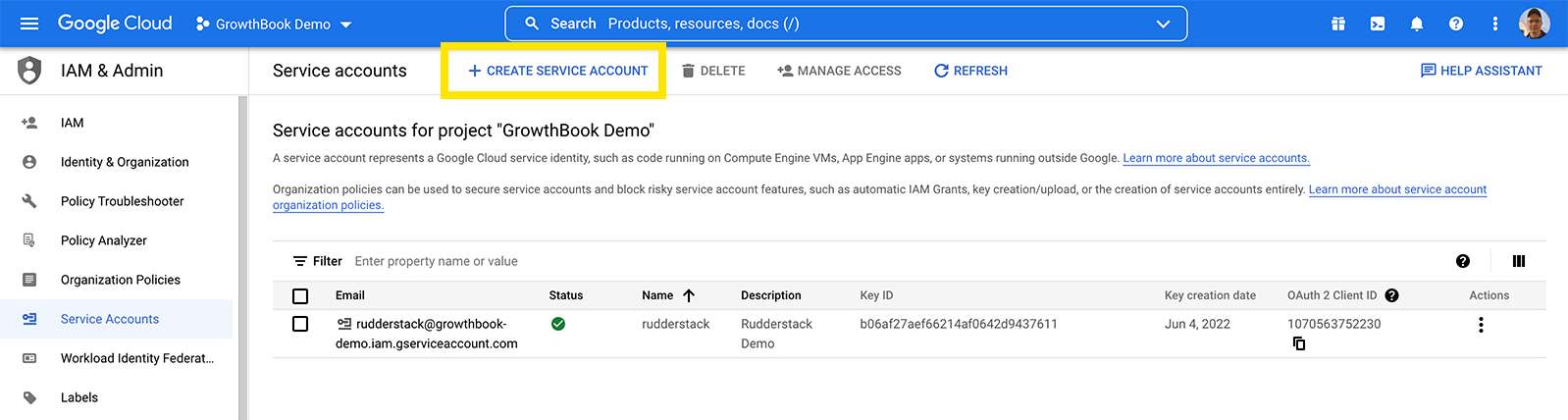The width and height of the screenshot is (1568, 420).
Task: Sort by Name column ascending arrow
Action: pyautogui.click(x=689, y=295)
